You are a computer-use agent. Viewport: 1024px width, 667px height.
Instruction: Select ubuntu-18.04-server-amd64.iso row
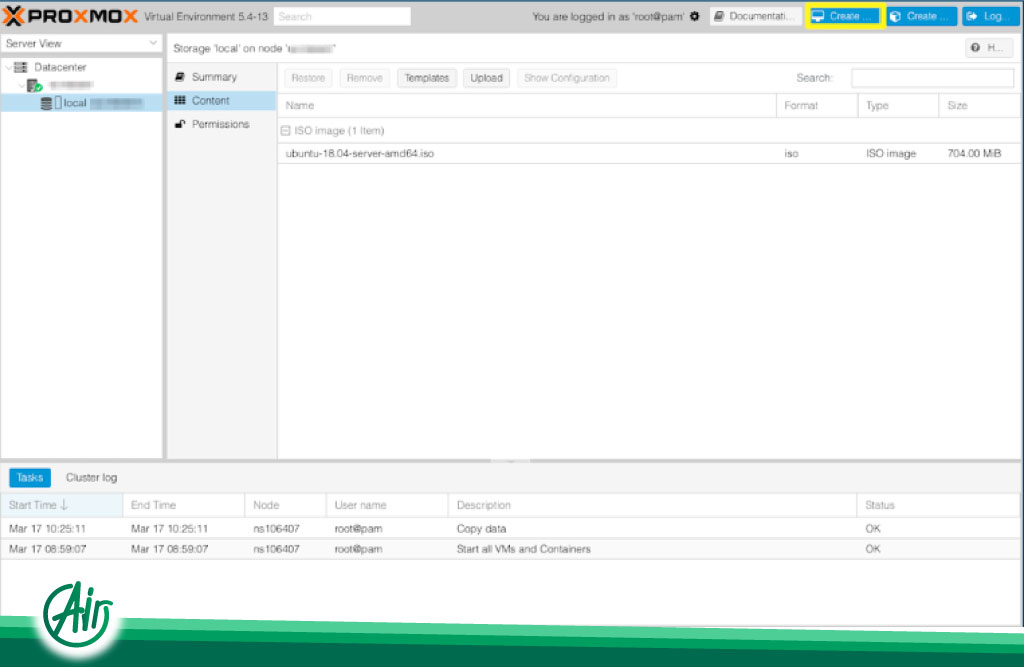coord(648,154)
